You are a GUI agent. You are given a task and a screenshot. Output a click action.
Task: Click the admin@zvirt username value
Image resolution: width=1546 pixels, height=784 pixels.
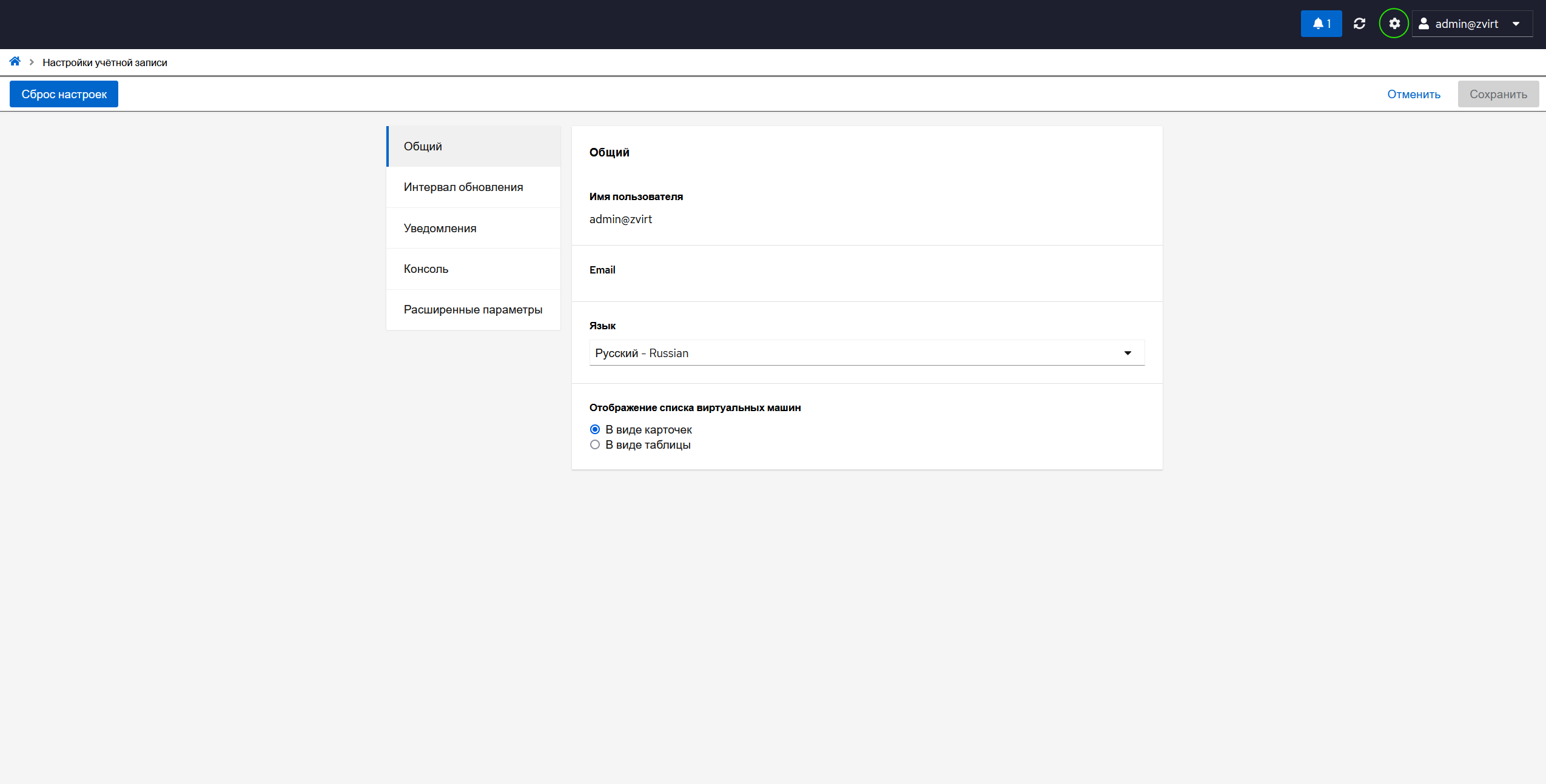click(620, 219)
